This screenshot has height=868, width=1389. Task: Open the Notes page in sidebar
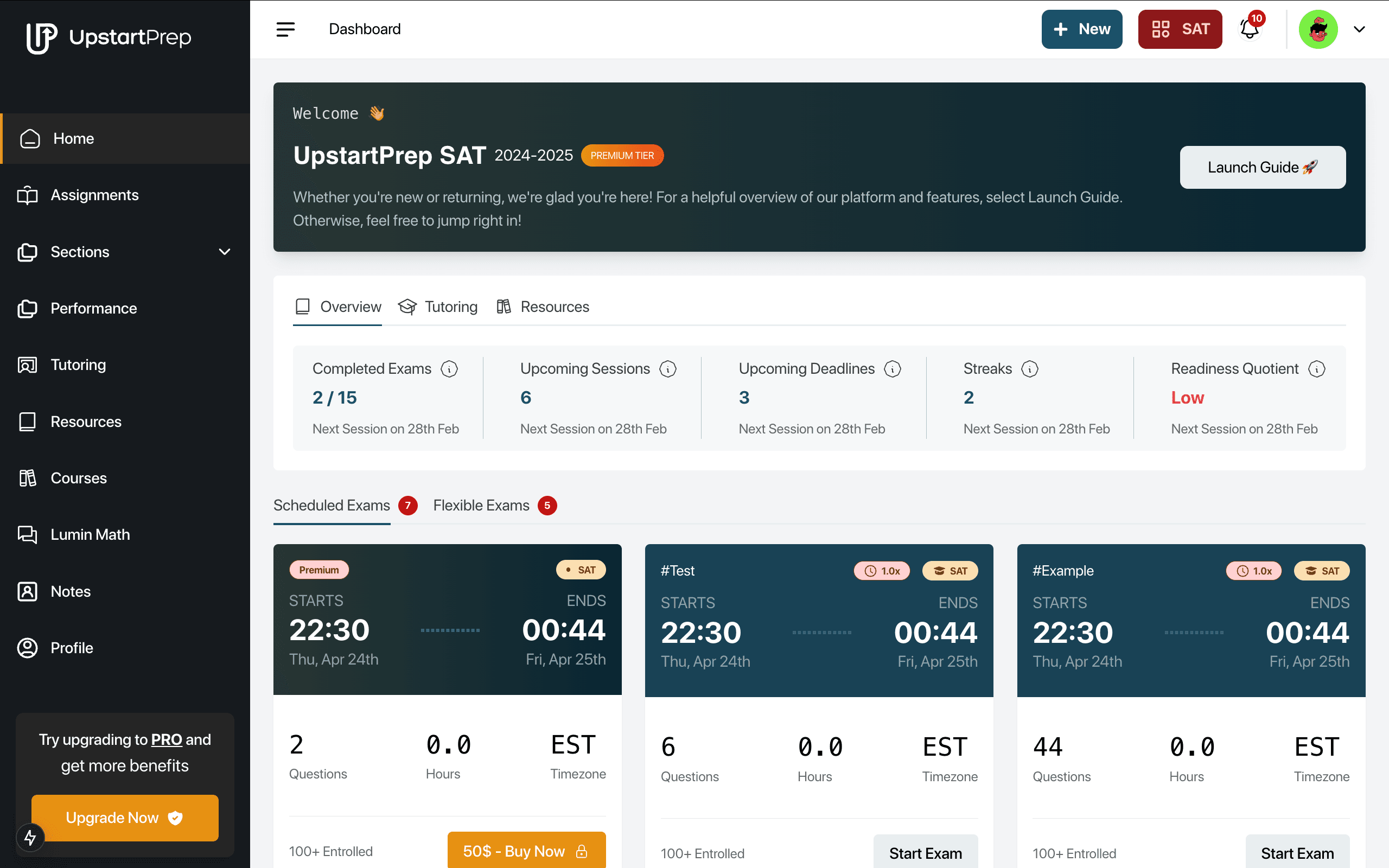pos(71,591)
